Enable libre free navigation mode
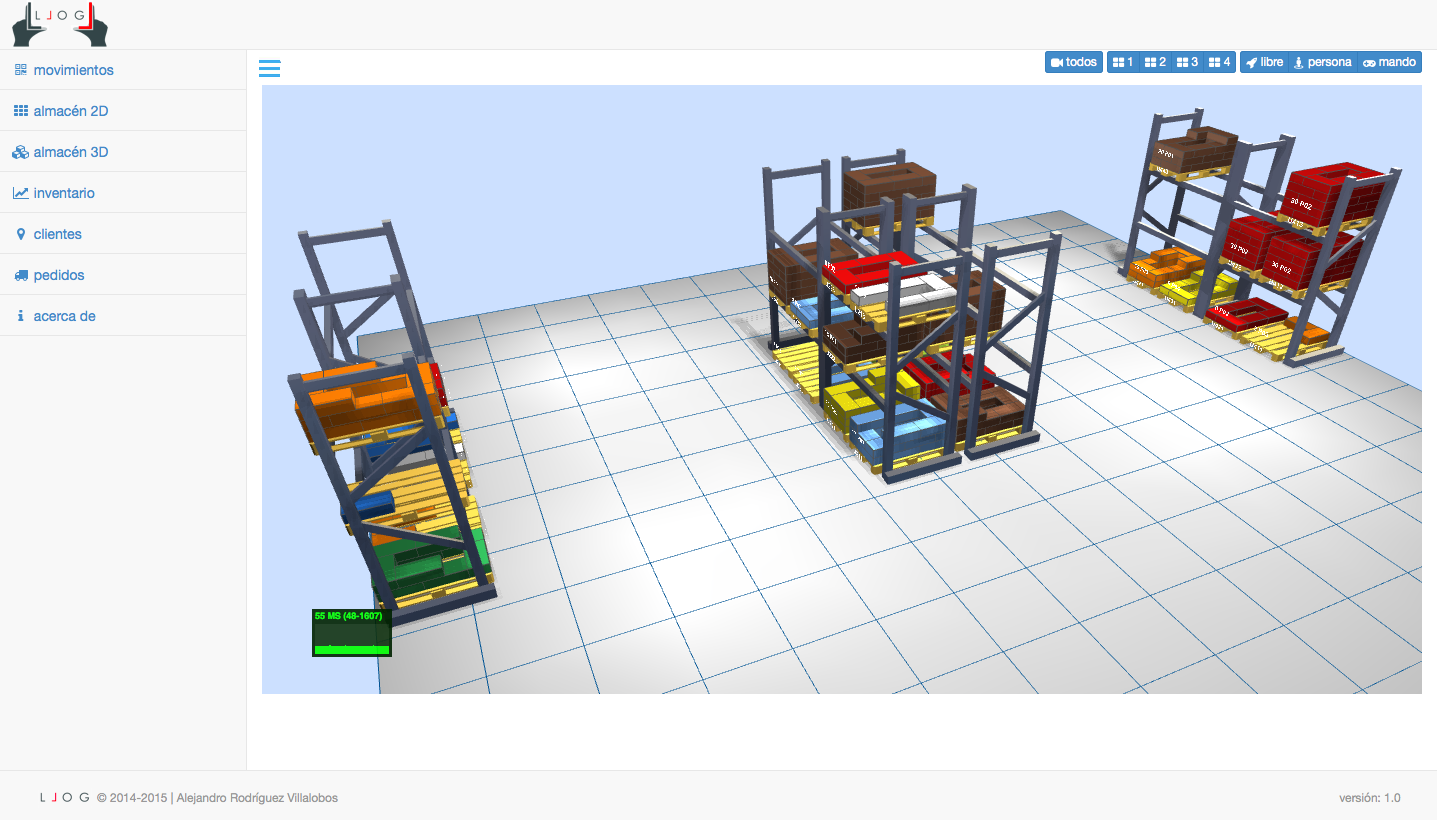The image size is (1437, 820). [x=1265, y=62]
